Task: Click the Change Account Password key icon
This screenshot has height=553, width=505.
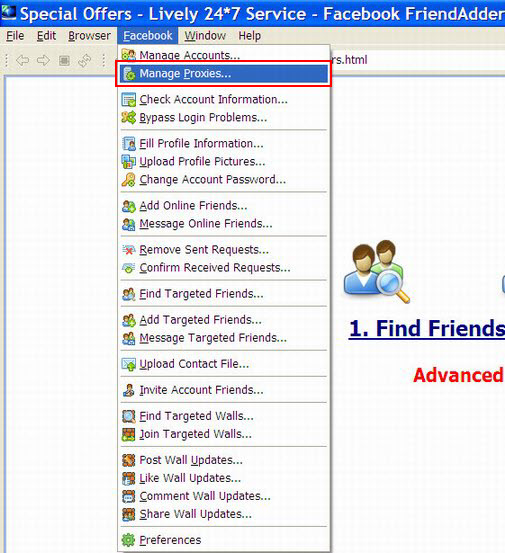Action: pyautogui.click(x=128, y=180)
